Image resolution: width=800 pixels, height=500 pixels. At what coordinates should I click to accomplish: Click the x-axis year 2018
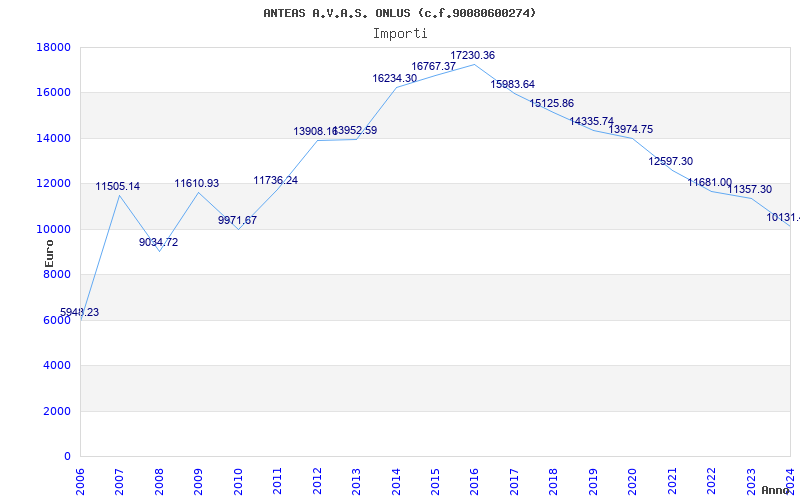[554, 481]
